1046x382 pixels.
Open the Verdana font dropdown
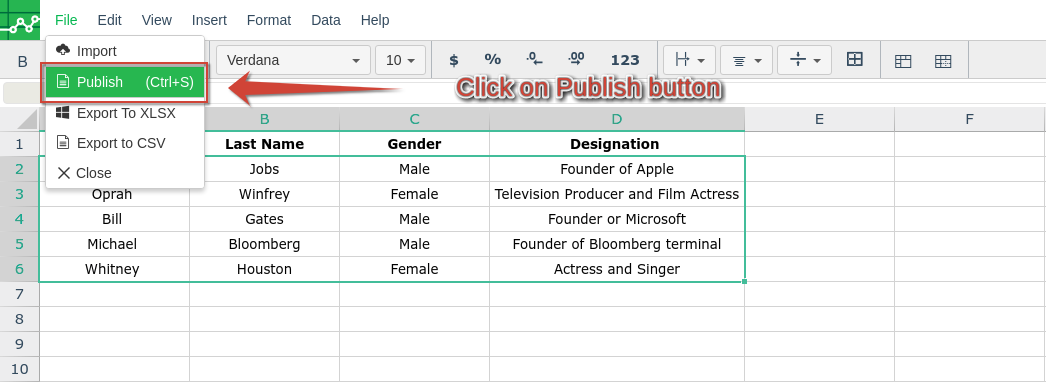tap(293, 60)
